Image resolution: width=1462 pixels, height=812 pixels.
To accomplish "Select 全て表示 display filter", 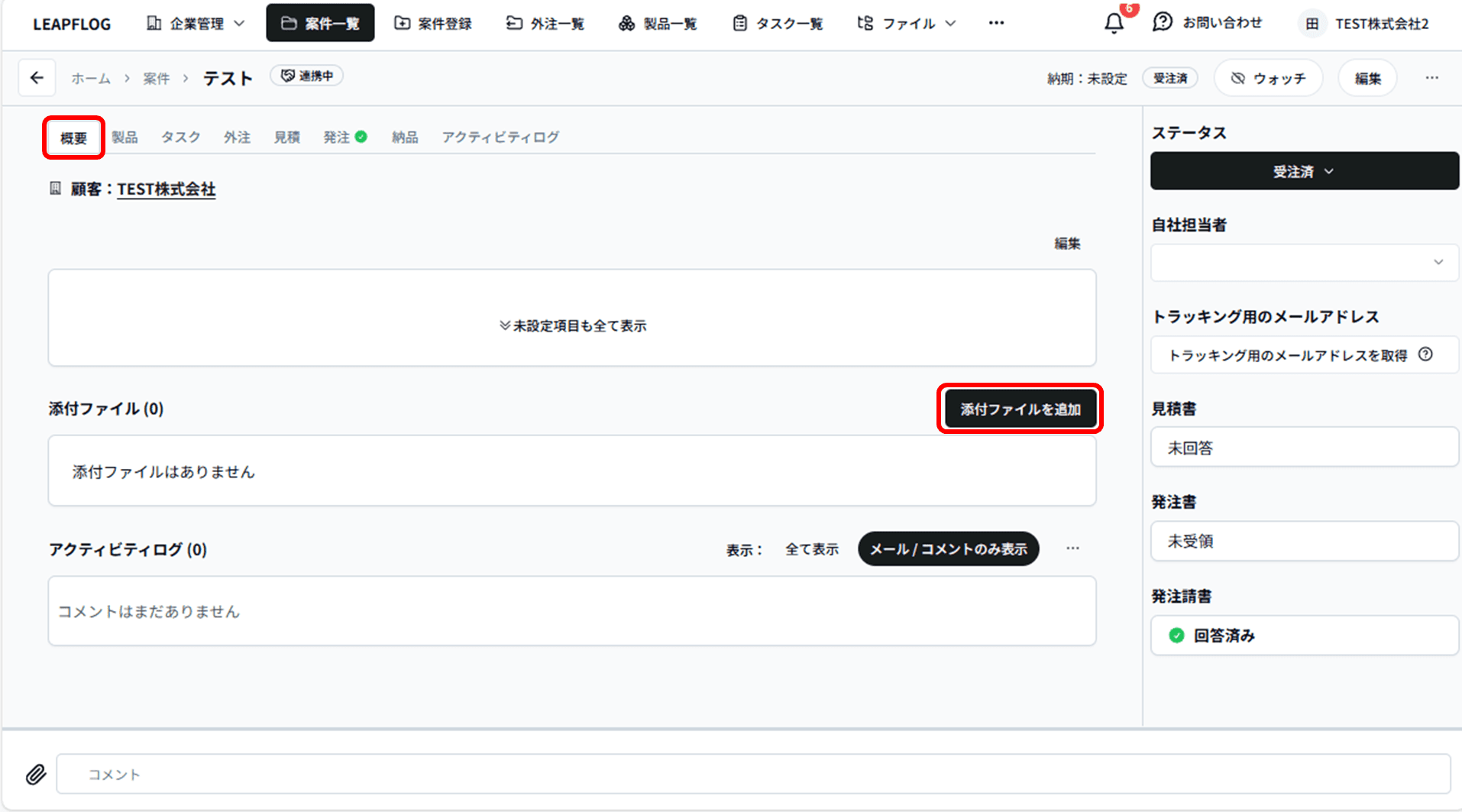I will point(811,549).
